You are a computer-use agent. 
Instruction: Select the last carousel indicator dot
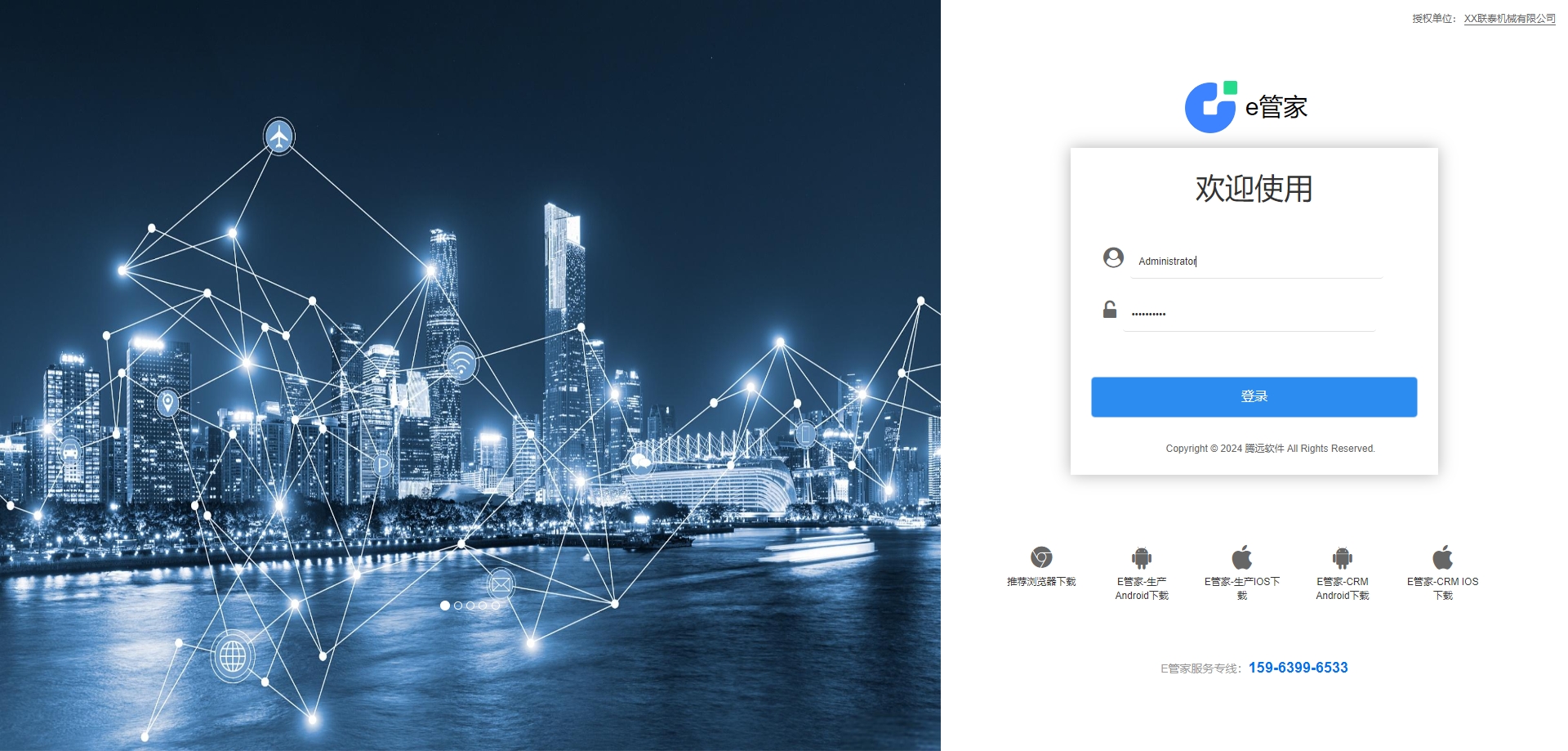point(496,606)
